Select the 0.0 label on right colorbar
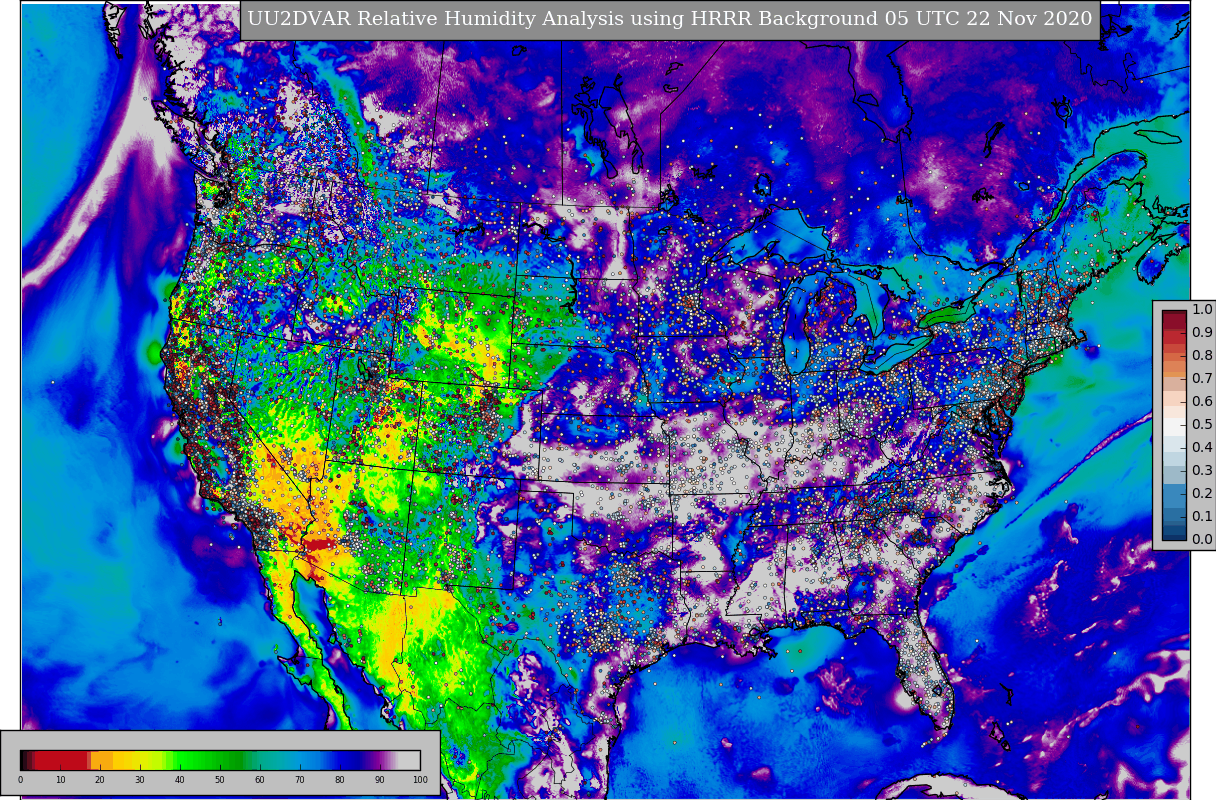The height and width of the screenshot is (800, 1216). 1202,540
